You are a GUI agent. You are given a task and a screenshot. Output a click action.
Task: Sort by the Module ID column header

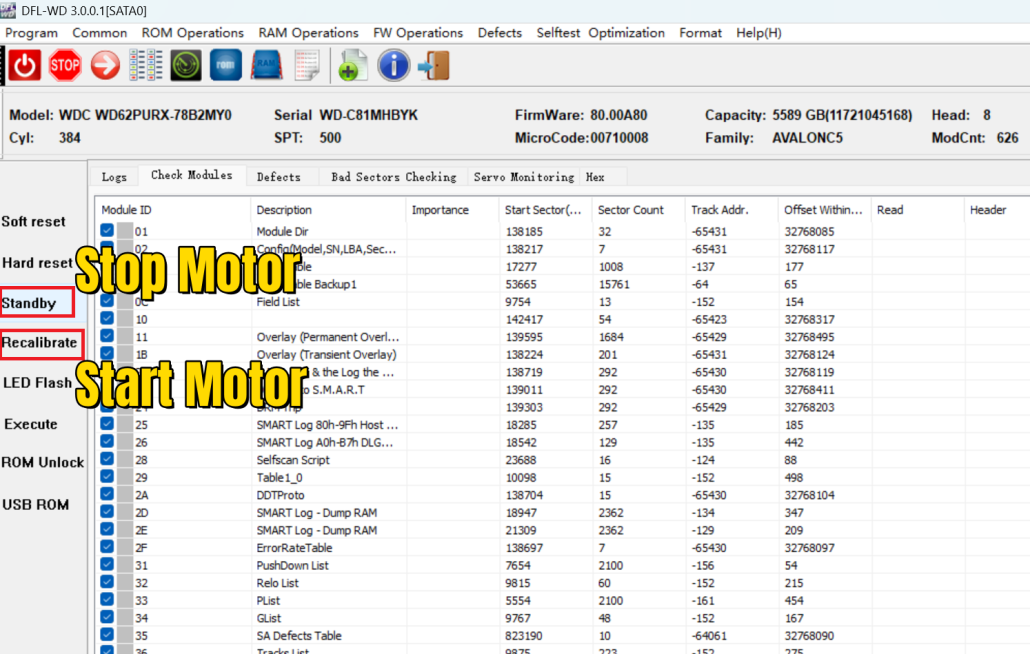pyautogui.click(x=173, y=210)
